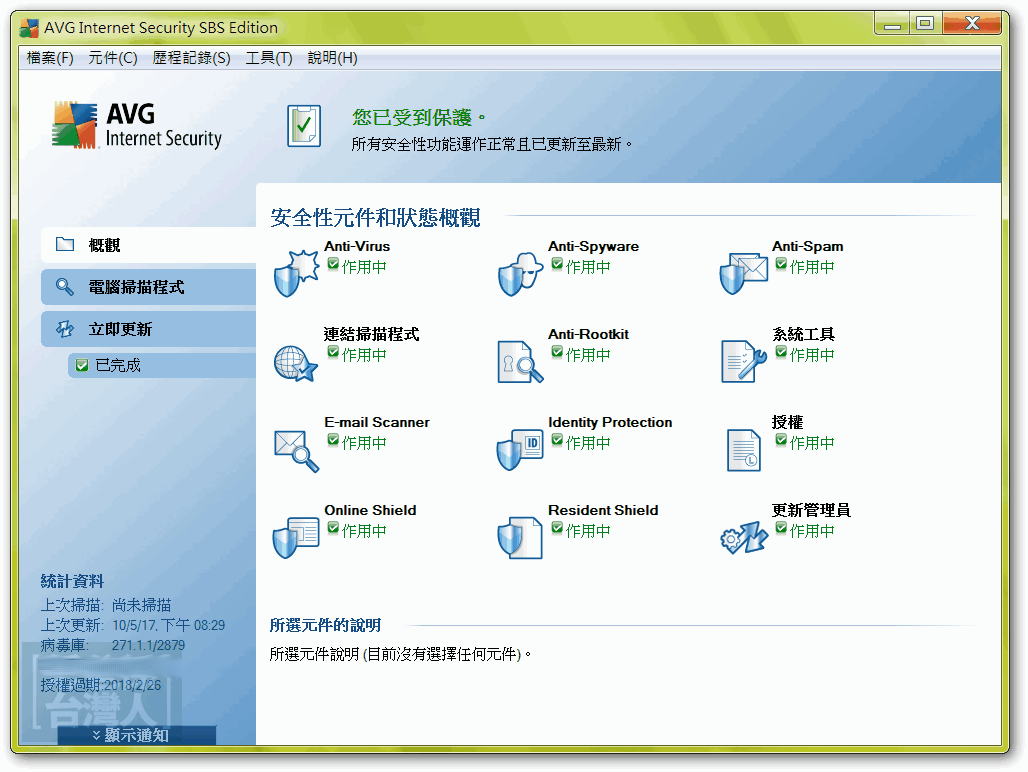Close the AVG Internet Security window
Viewport: 1028px width, 772px height.
point(972,24)
